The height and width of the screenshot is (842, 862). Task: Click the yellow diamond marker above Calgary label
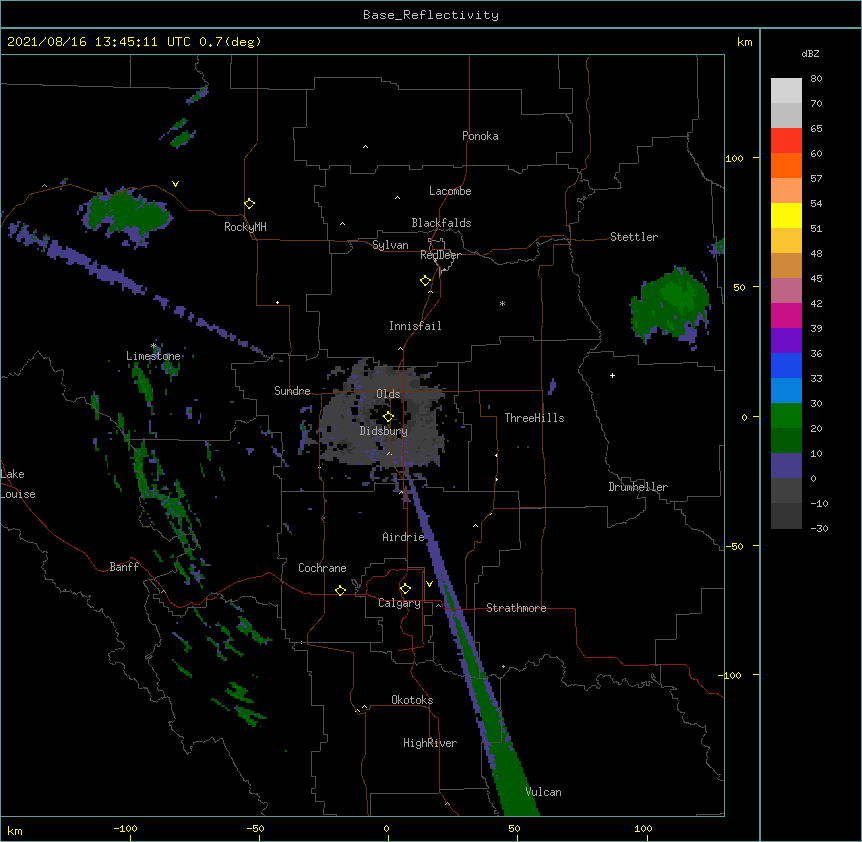pyautogui.click(x=405, y=589)
